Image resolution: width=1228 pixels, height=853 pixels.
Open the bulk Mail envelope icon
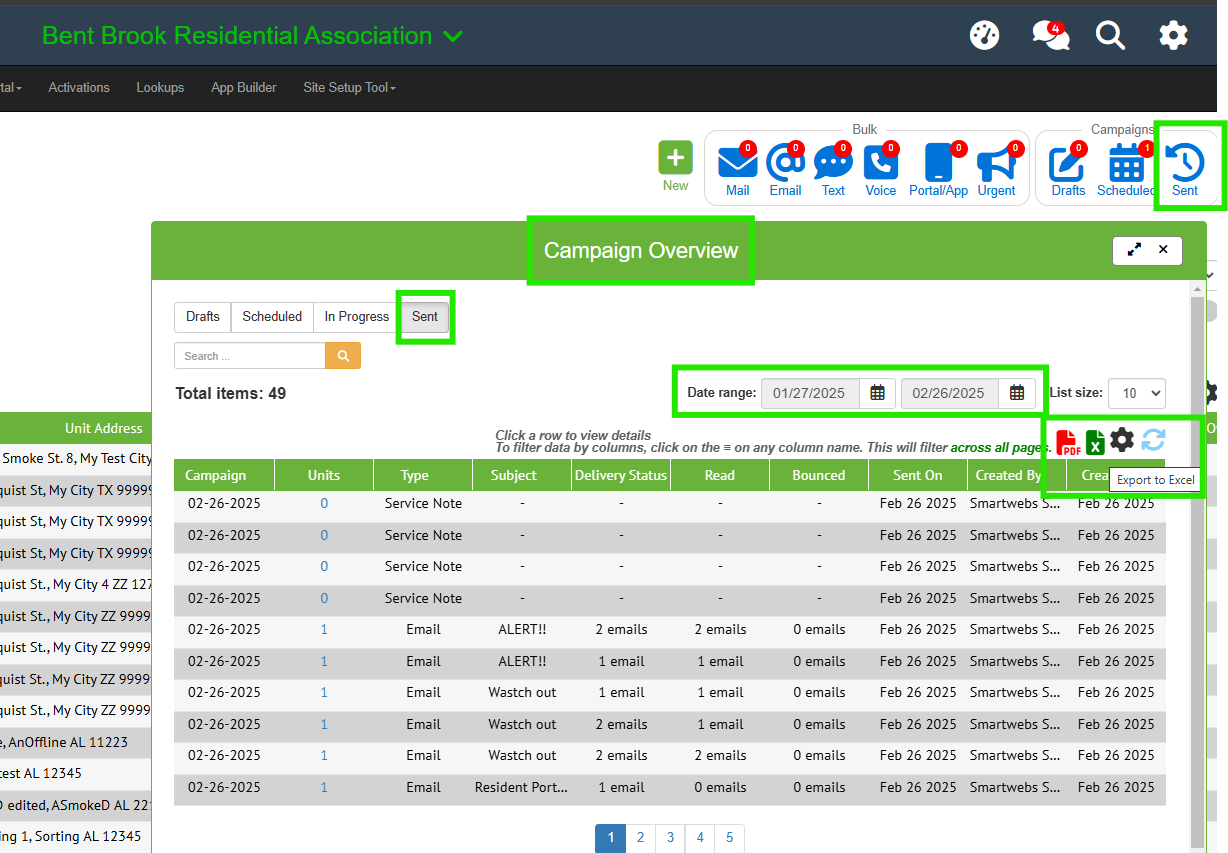pyautogui.click(x=737, y=163)
